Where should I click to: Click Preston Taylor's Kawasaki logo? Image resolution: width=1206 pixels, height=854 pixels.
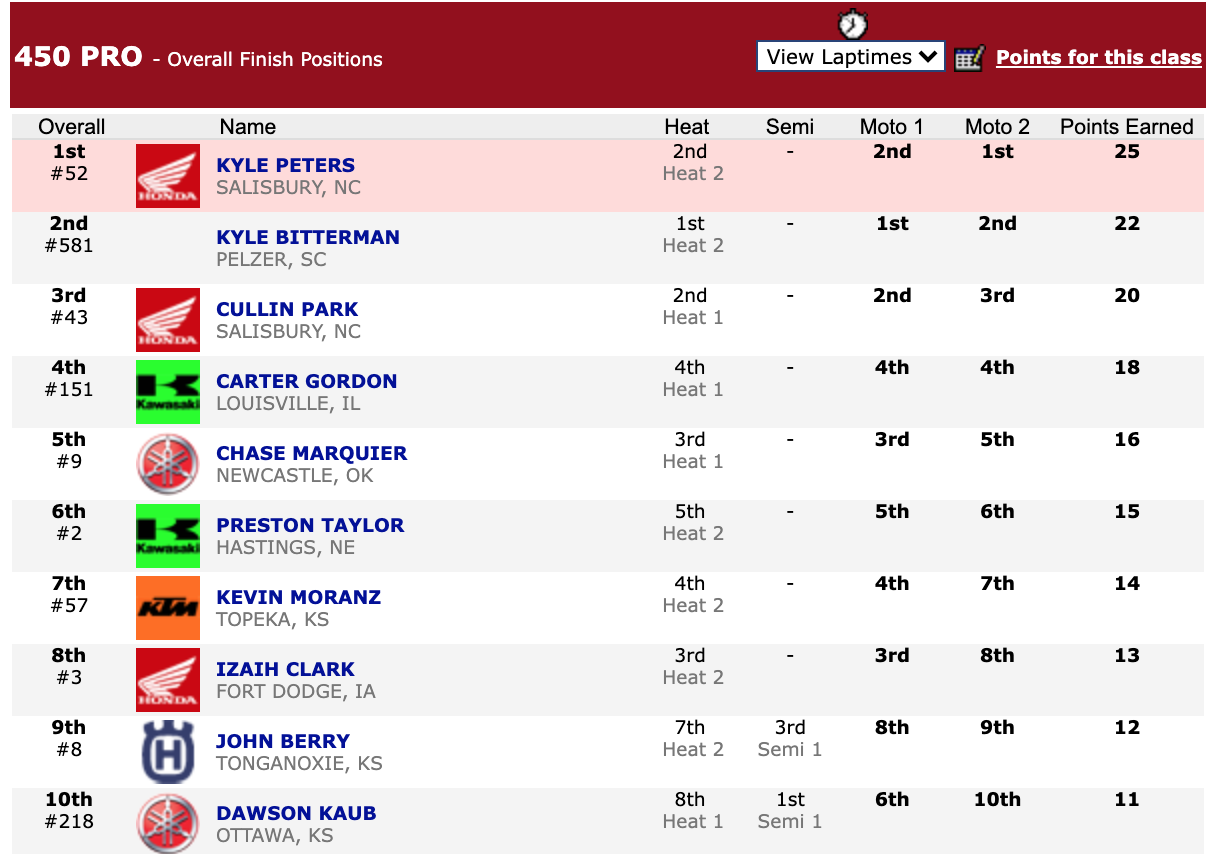click(168, 536)
